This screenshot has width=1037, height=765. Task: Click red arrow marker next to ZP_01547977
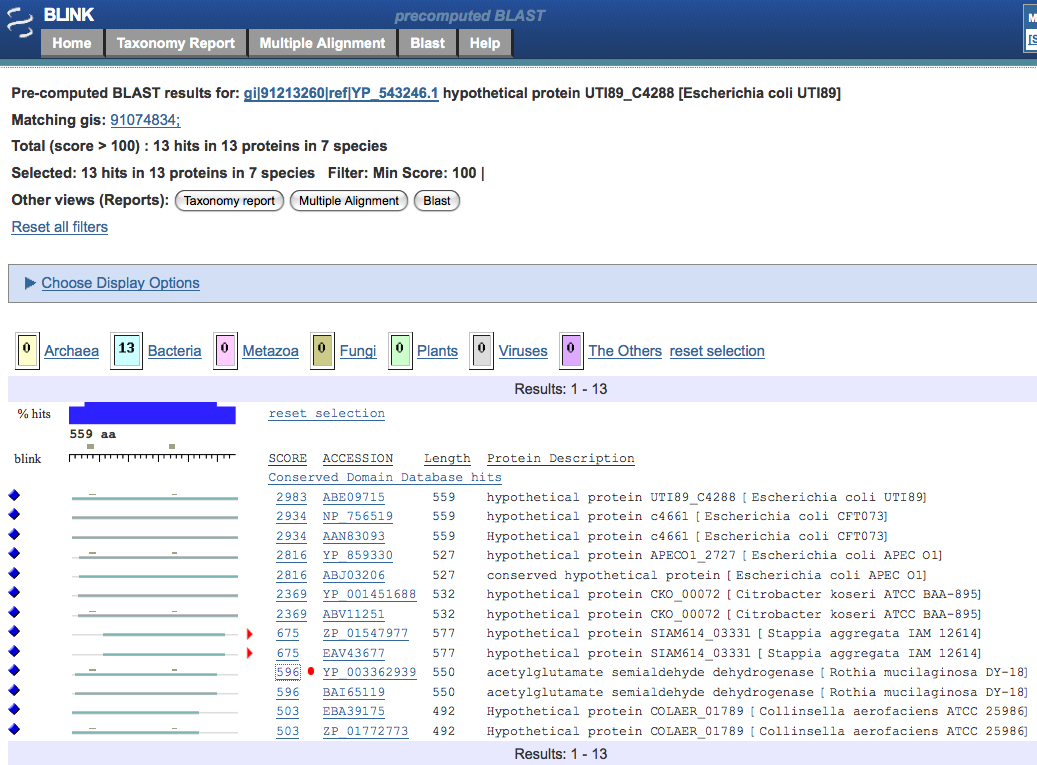click(x=249, y=633)
